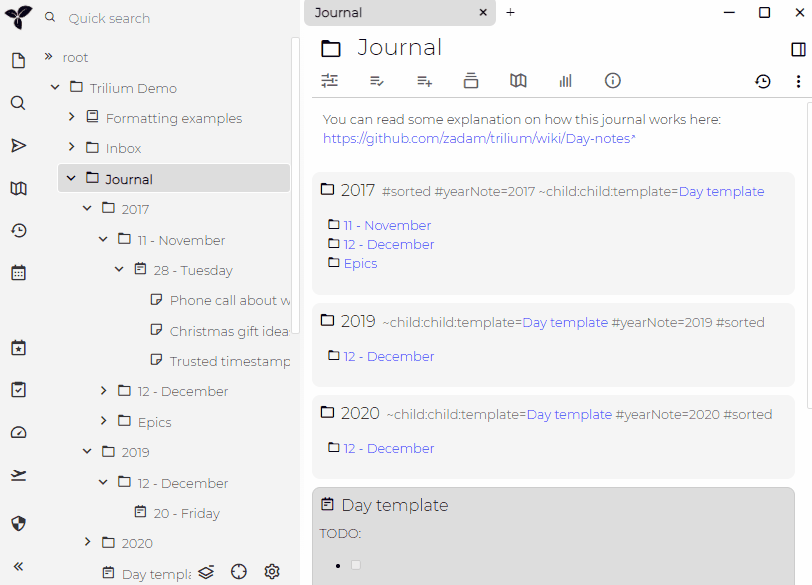Check the TODO checkbox in Day template
Screen dimensions: 812x585
(356, 564)
